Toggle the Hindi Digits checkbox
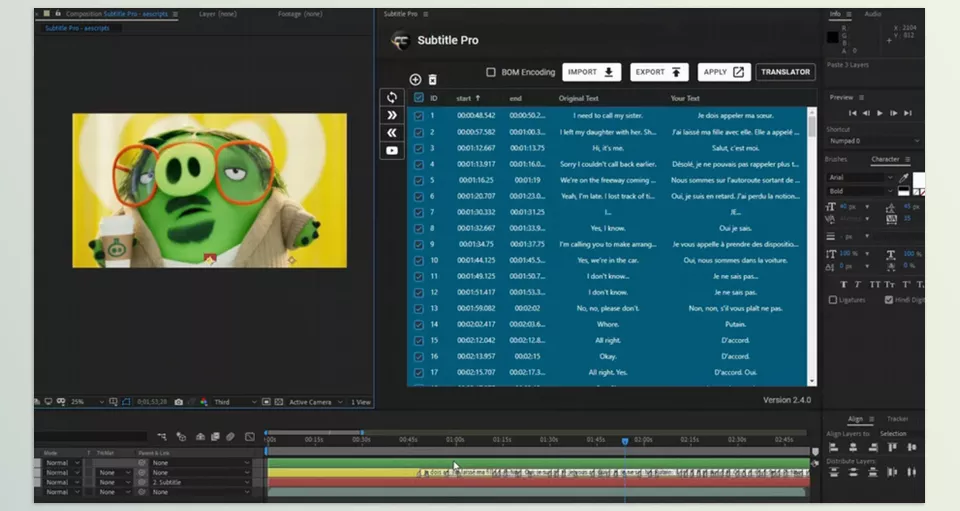The width and height of the screenshot is (960, 511). (888, 300)
